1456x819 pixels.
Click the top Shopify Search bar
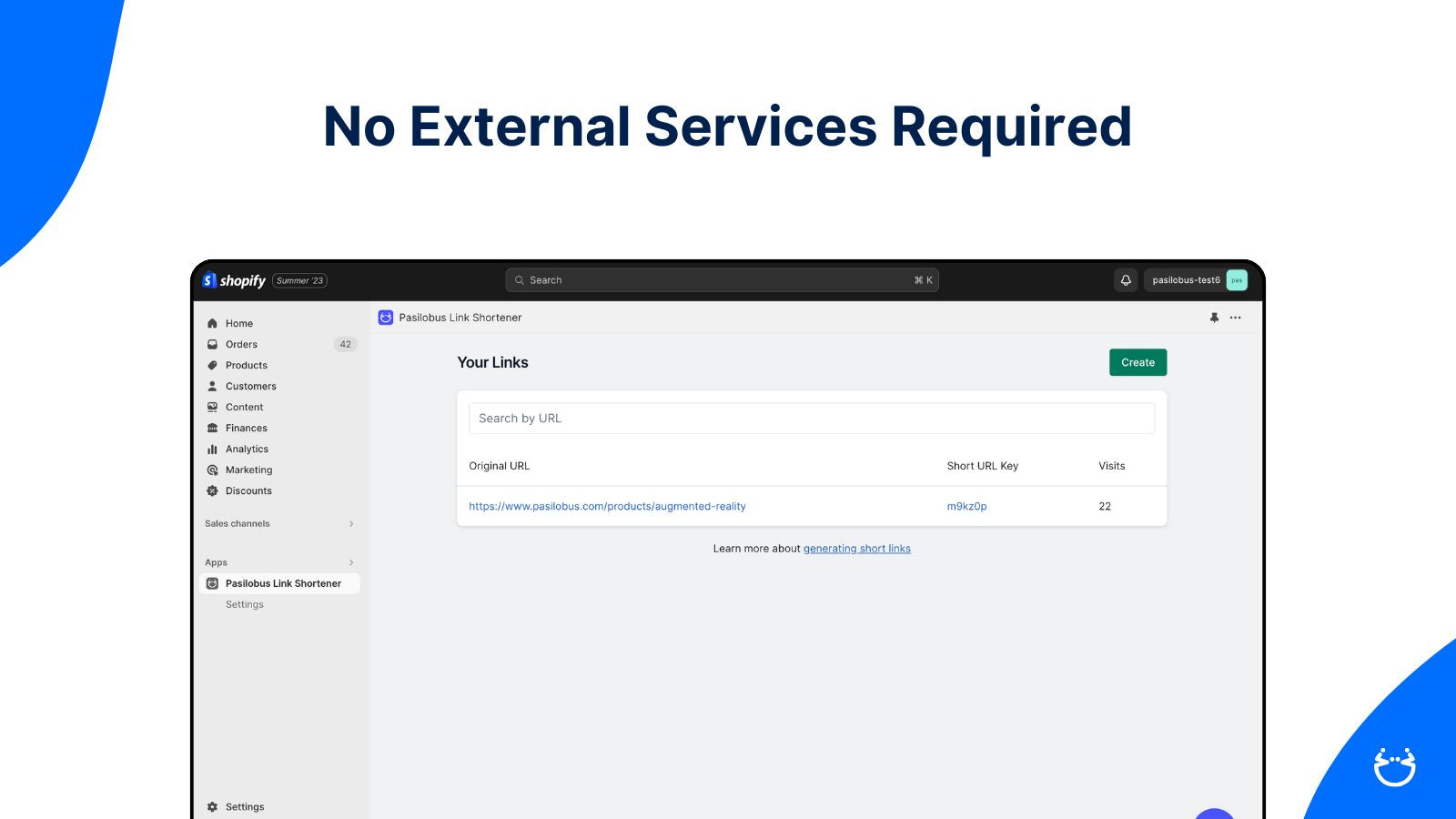tap(723, 280)
